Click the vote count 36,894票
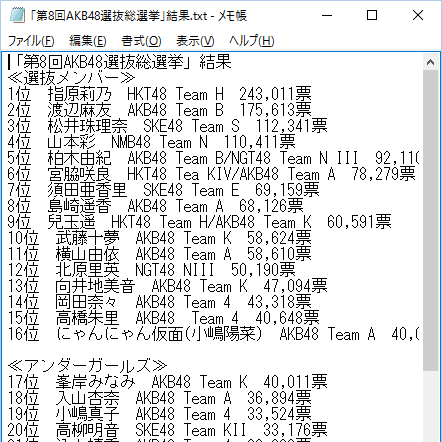The height and width of the screenshot is (442, 442). [279, 398]
